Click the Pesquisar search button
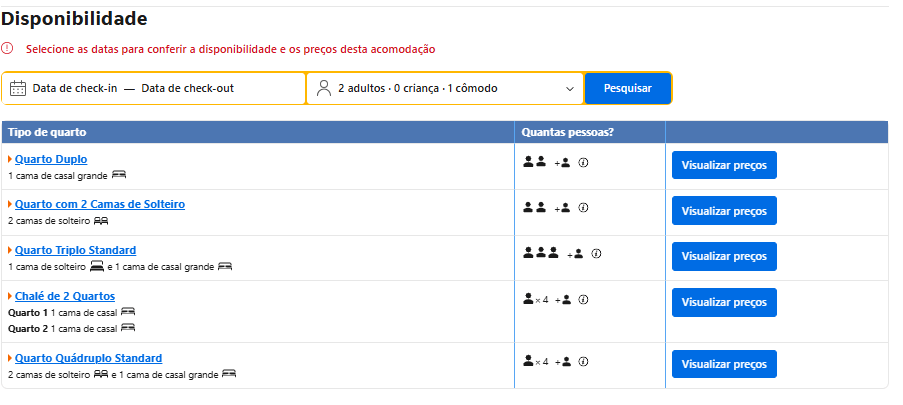This screenshot has height=405, width=903. [628, 88]
